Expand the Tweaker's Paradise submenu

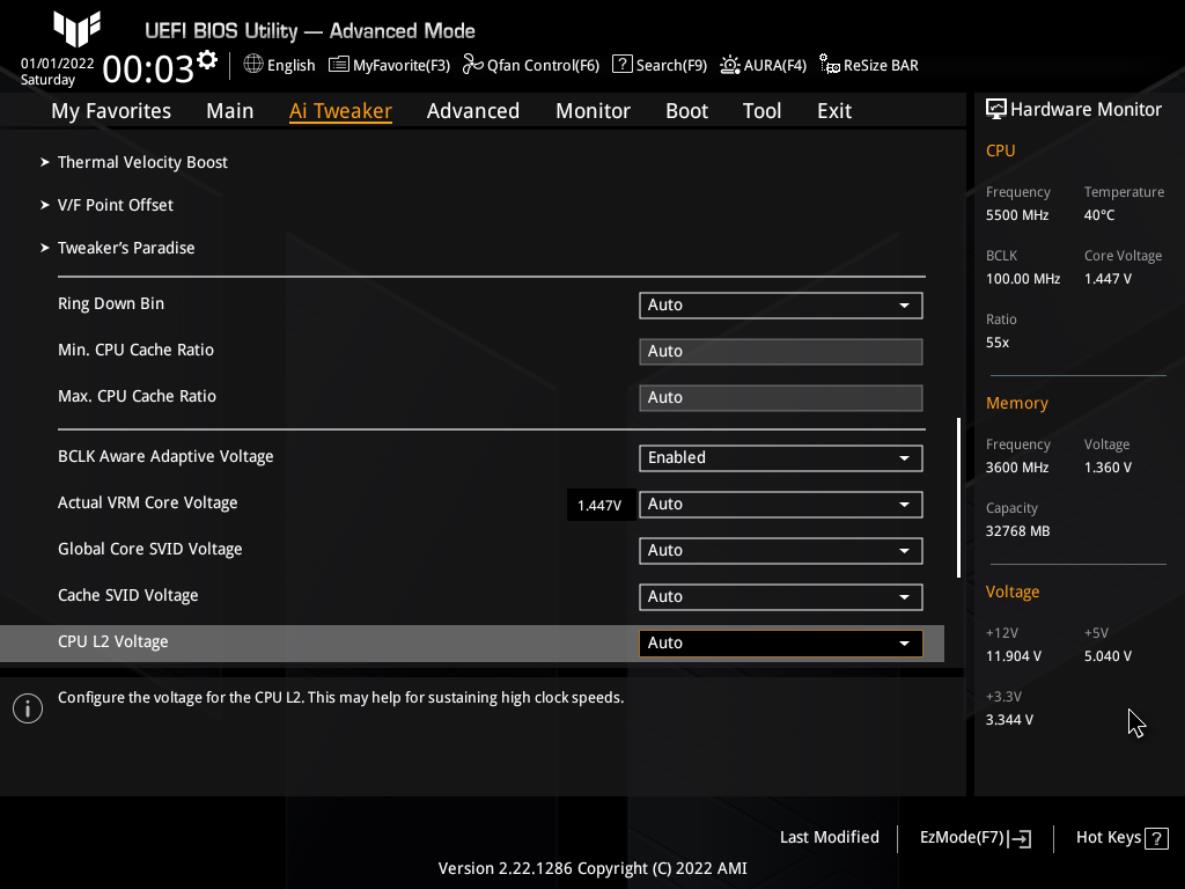[126, 248]
